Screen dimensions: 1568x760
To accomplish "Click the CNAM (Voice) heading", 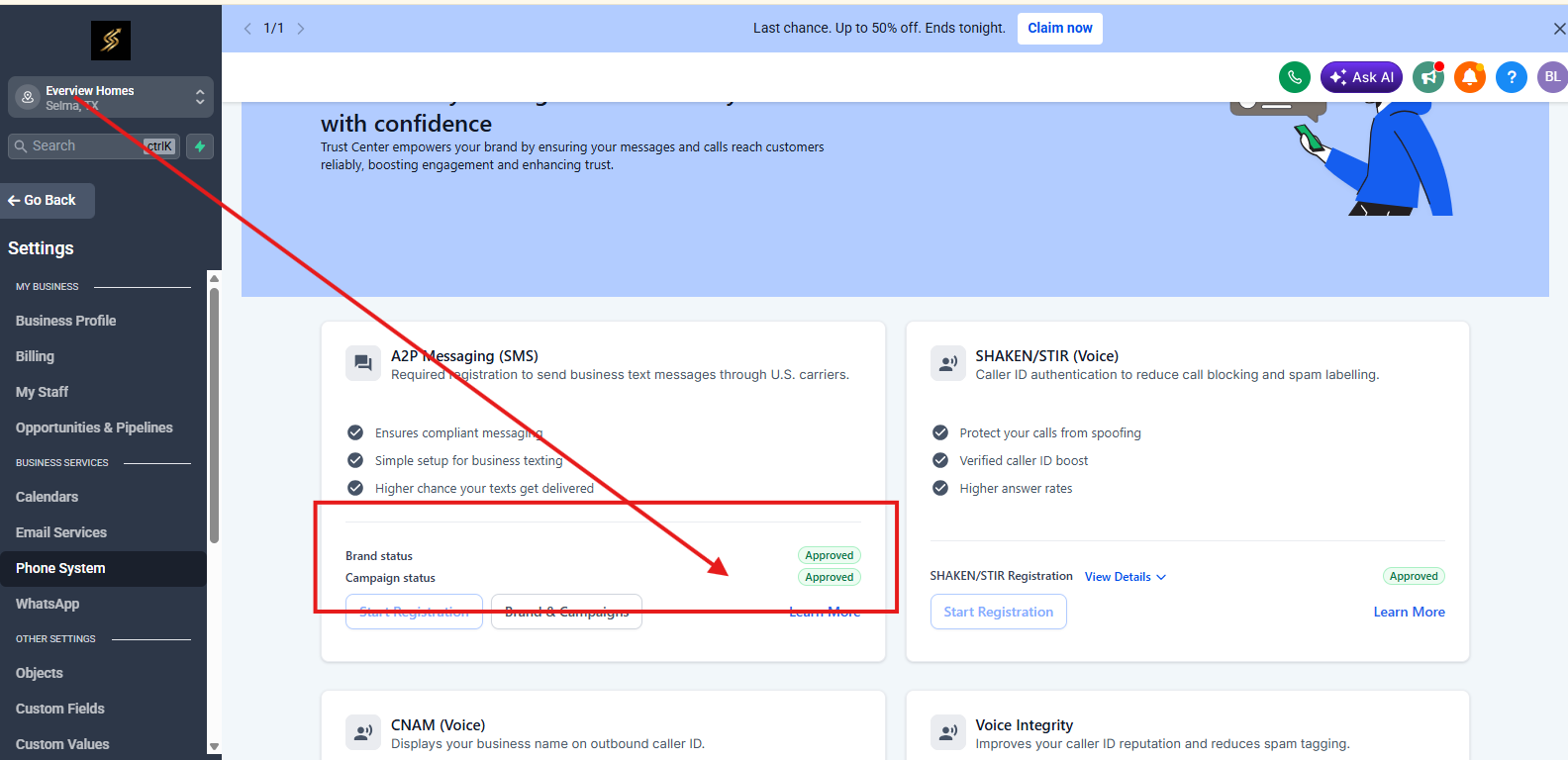I will 438,725.
